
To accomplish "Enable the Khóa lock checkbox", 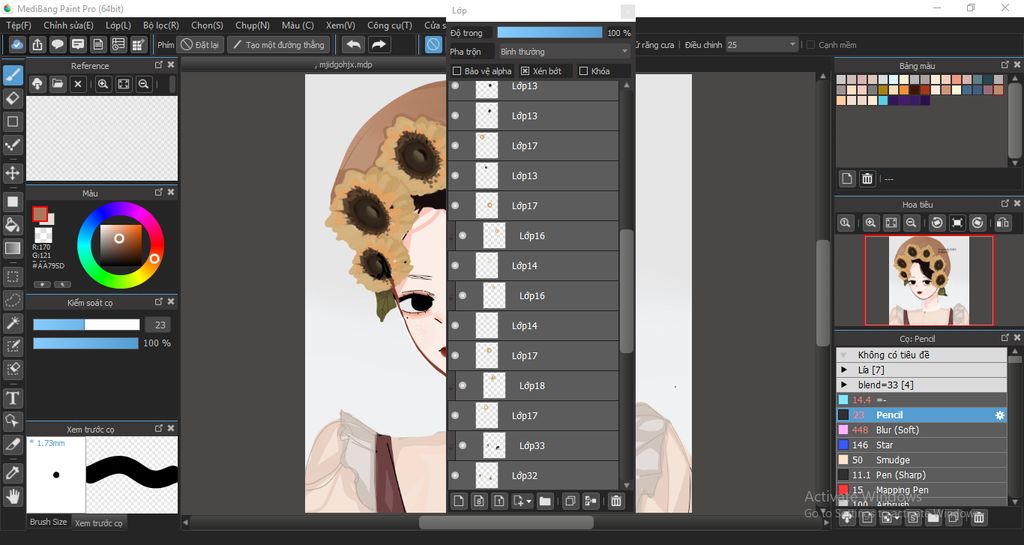I will pos(584,71).
